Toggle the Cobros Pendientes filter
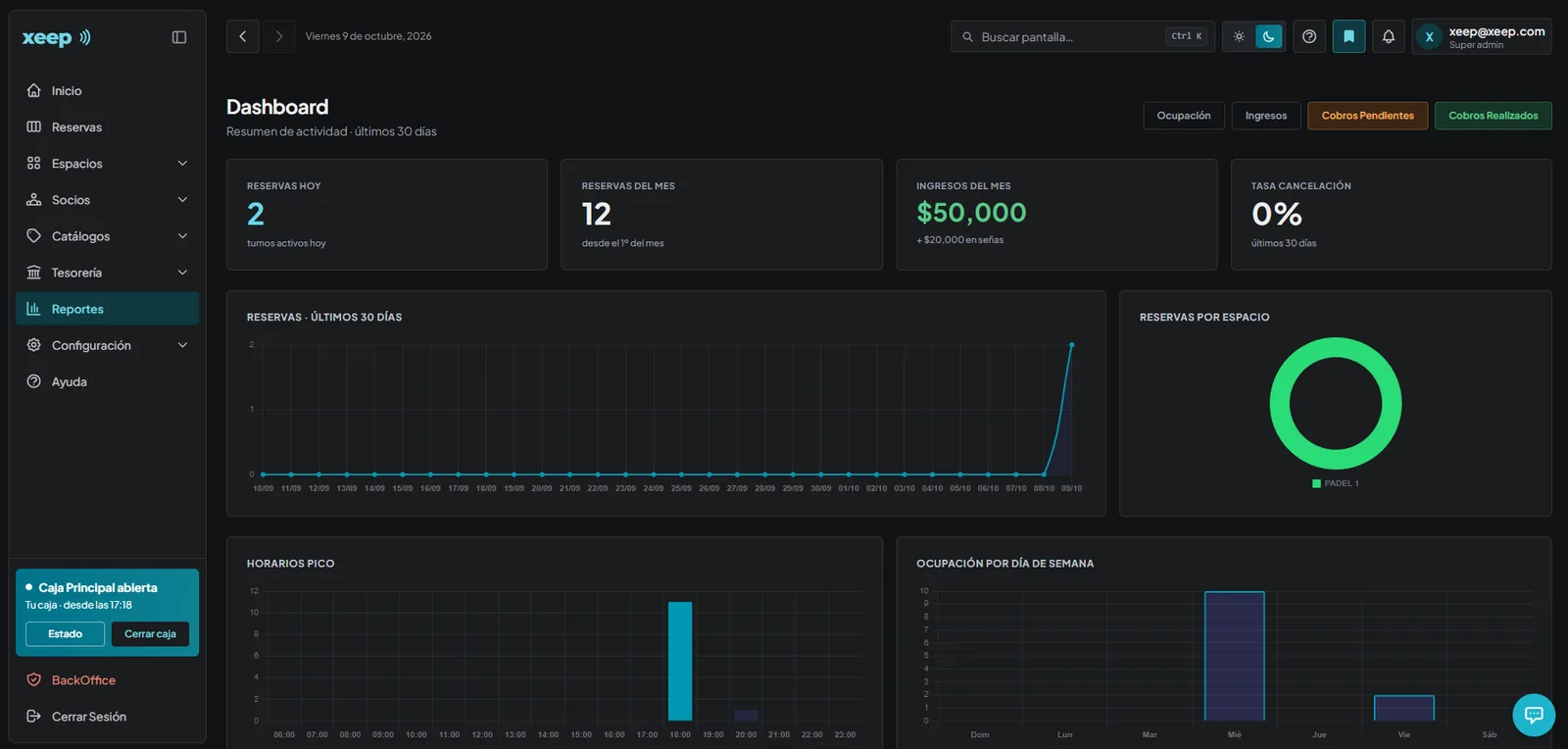Image resolution: width=1568 pixels, height=749 pixels. [x=1368, y=116]
